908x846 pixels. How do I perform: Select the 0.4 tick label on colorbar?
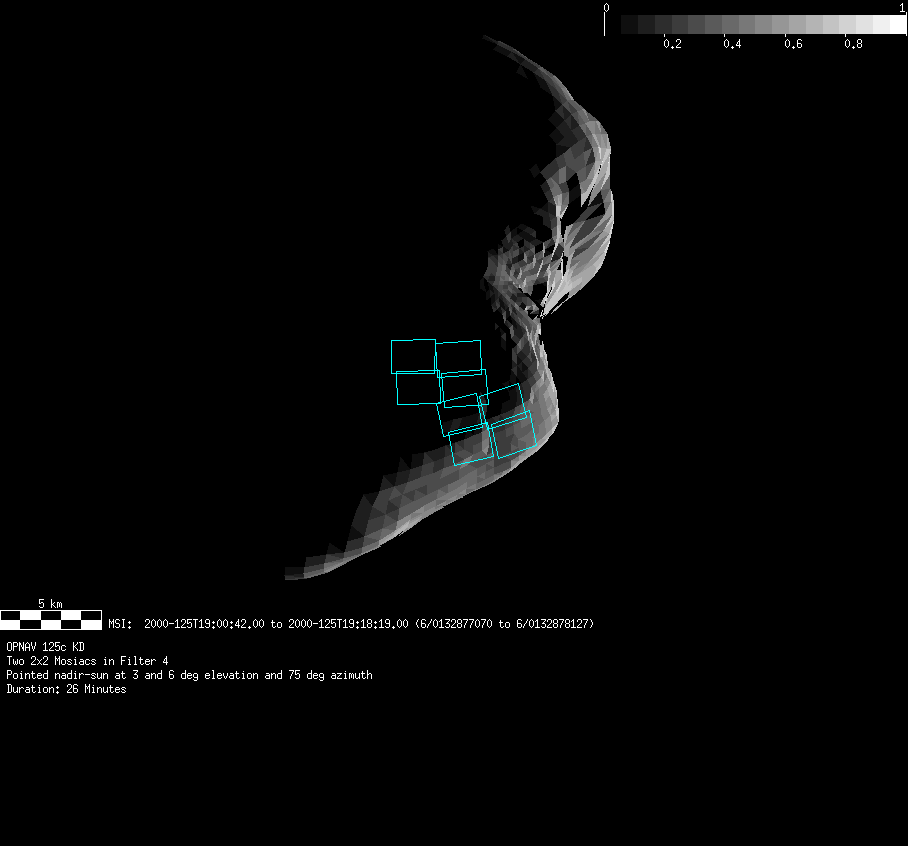pyautogui.click(x=732, y=44)
